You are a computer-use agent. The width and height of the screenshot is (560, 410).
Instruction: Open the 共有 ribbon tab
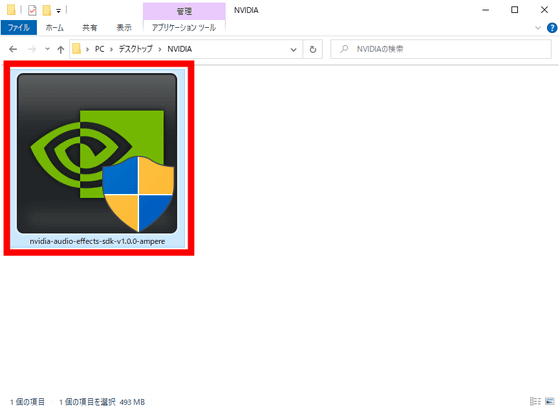(89, 28)
